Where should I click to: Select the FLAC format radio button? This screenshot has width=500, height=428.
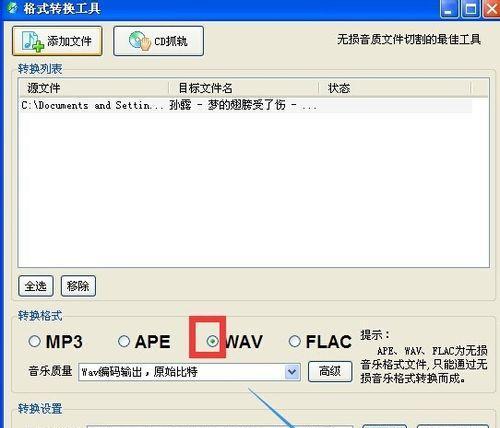[x=295, y=341]
